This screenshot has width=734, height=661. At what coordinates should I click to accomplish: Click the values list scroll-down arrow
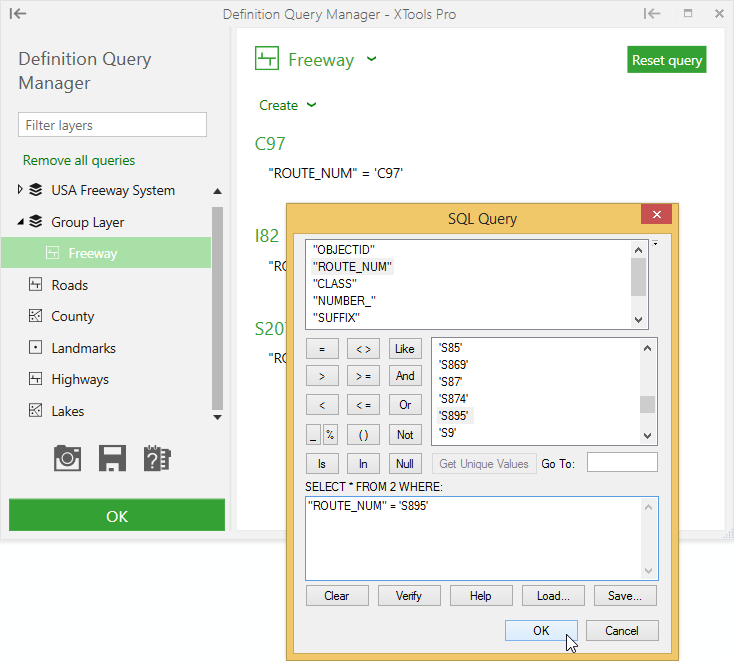[x=647, y=436]
